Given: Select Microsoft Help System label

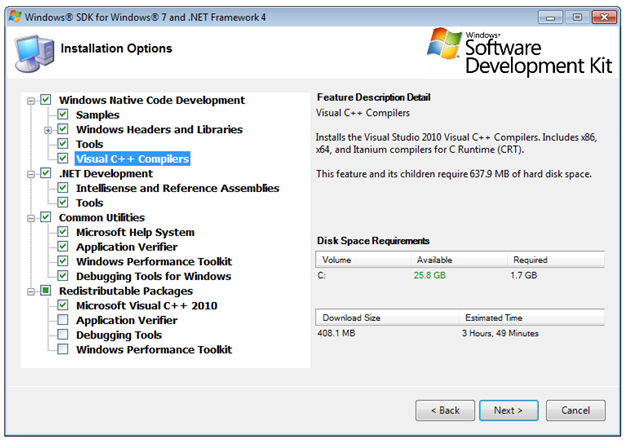Looking at the screenshot, I should tap(135, 232).
